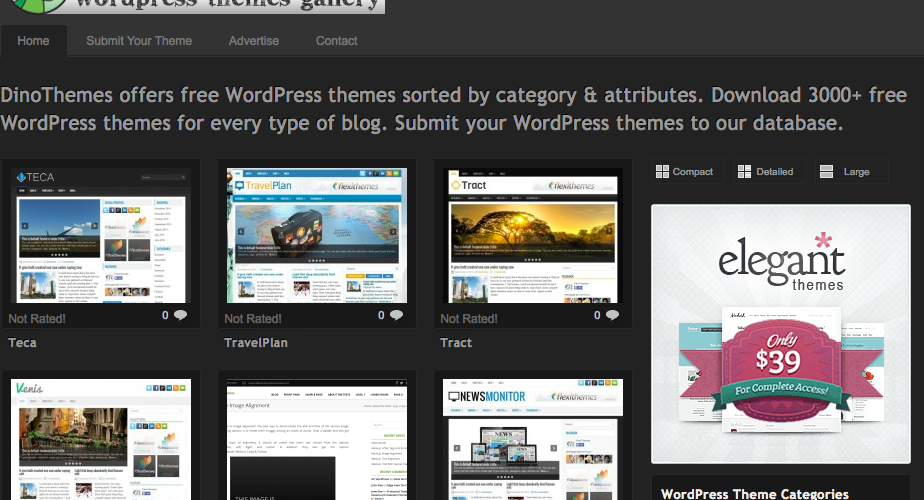Click the DinoThemes logo at top

click(197, 6)
